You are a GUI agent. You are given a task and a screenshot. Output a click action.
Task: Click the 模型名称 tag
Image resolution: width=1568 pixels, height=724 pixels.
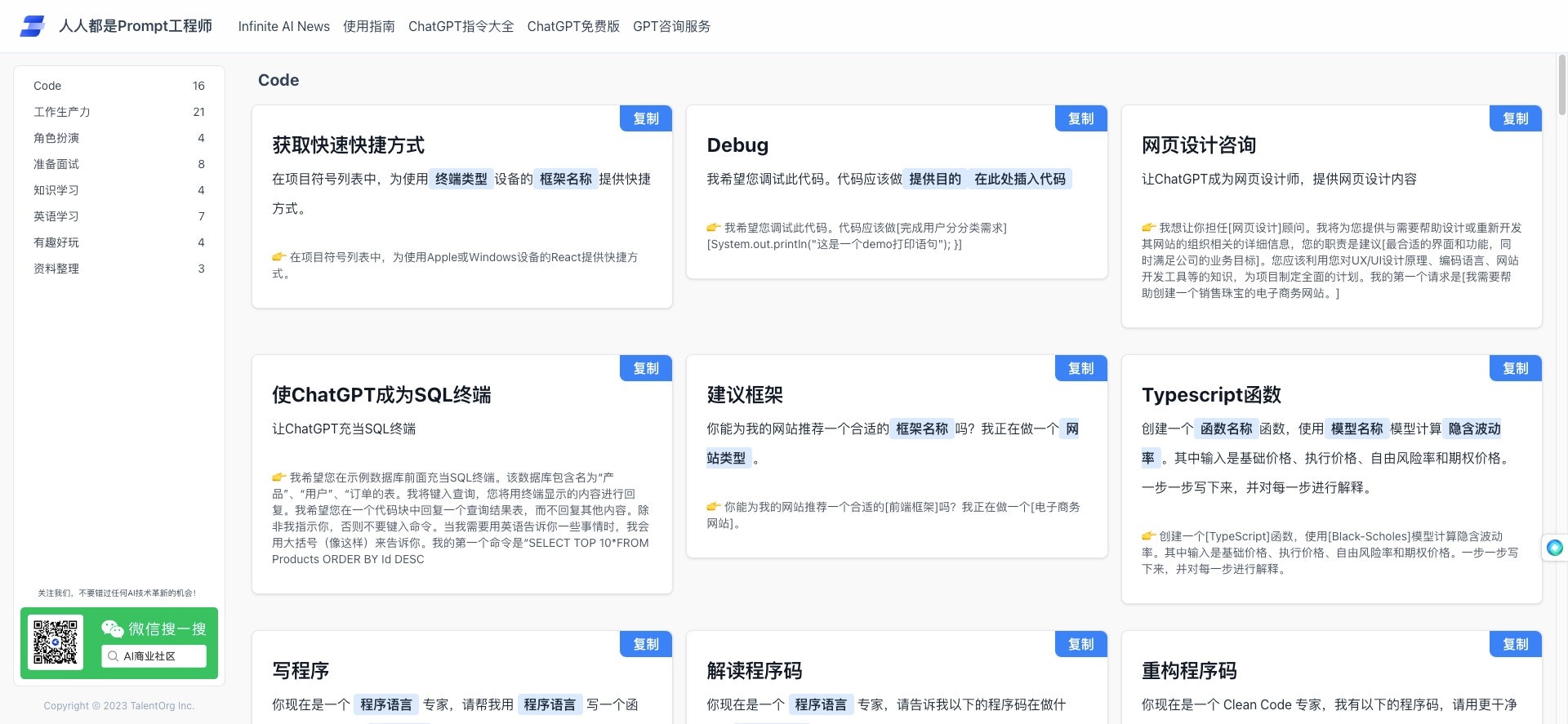click(x=1357, y=429)
